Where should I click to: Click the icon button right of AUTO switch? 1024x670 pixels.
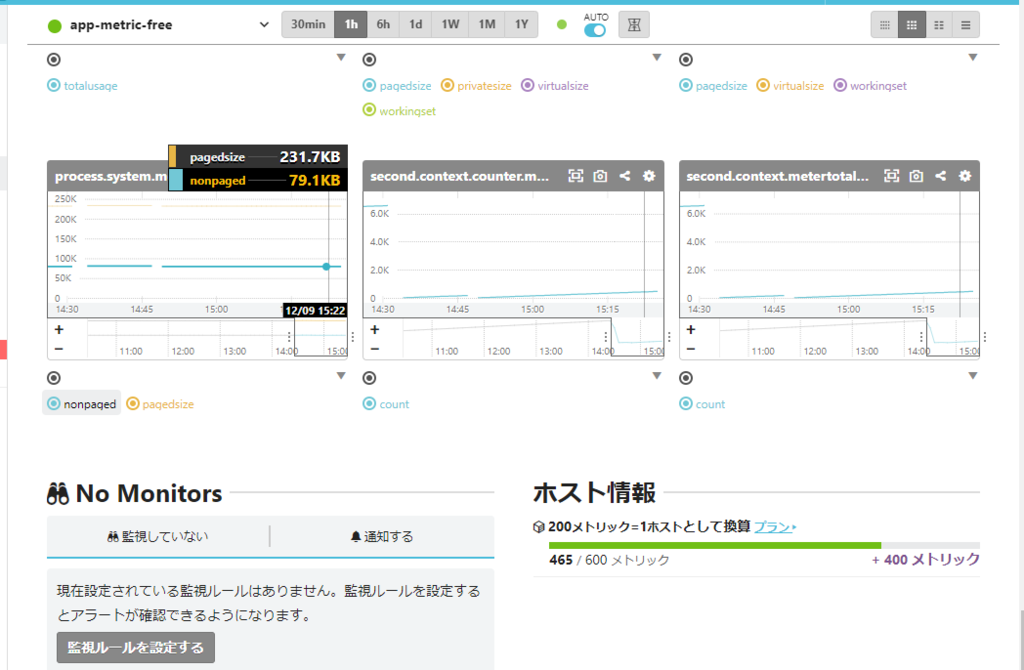[633, 25]
